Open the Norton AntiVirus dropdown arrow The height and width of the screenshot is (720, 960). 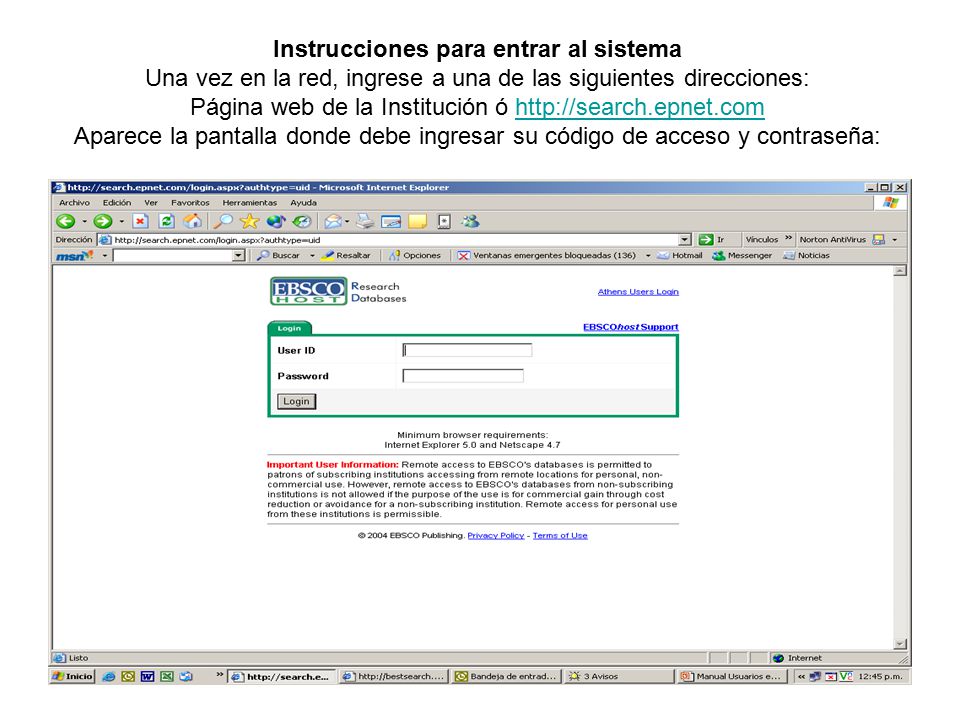point(894,239)
